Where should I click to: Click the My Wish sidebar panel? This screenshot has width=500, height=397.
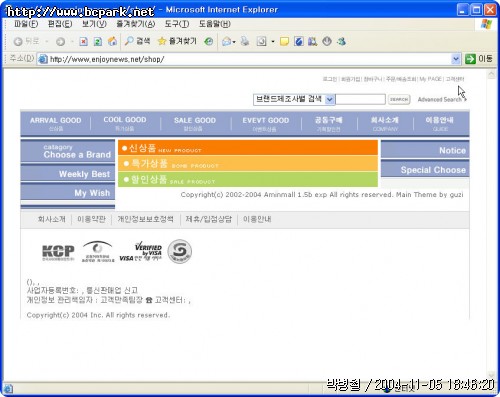point(68,193)
